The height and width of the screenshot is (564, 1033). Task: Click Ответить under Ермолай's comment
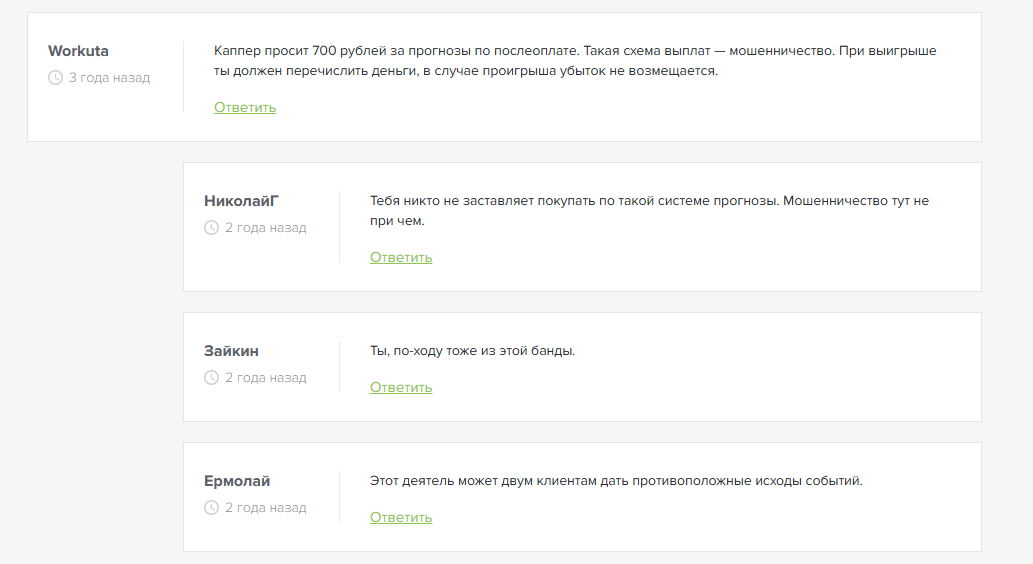click(x=401, y=517)
